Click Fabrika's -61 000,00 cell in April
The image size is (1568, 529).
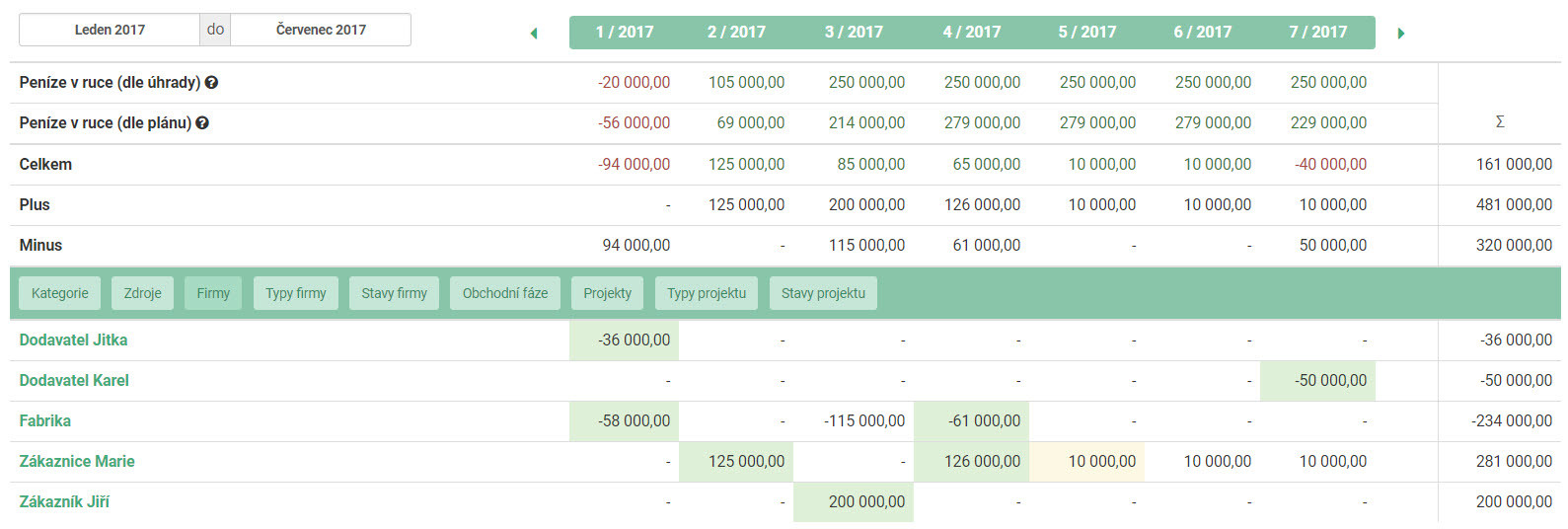[x=983, y=420]
